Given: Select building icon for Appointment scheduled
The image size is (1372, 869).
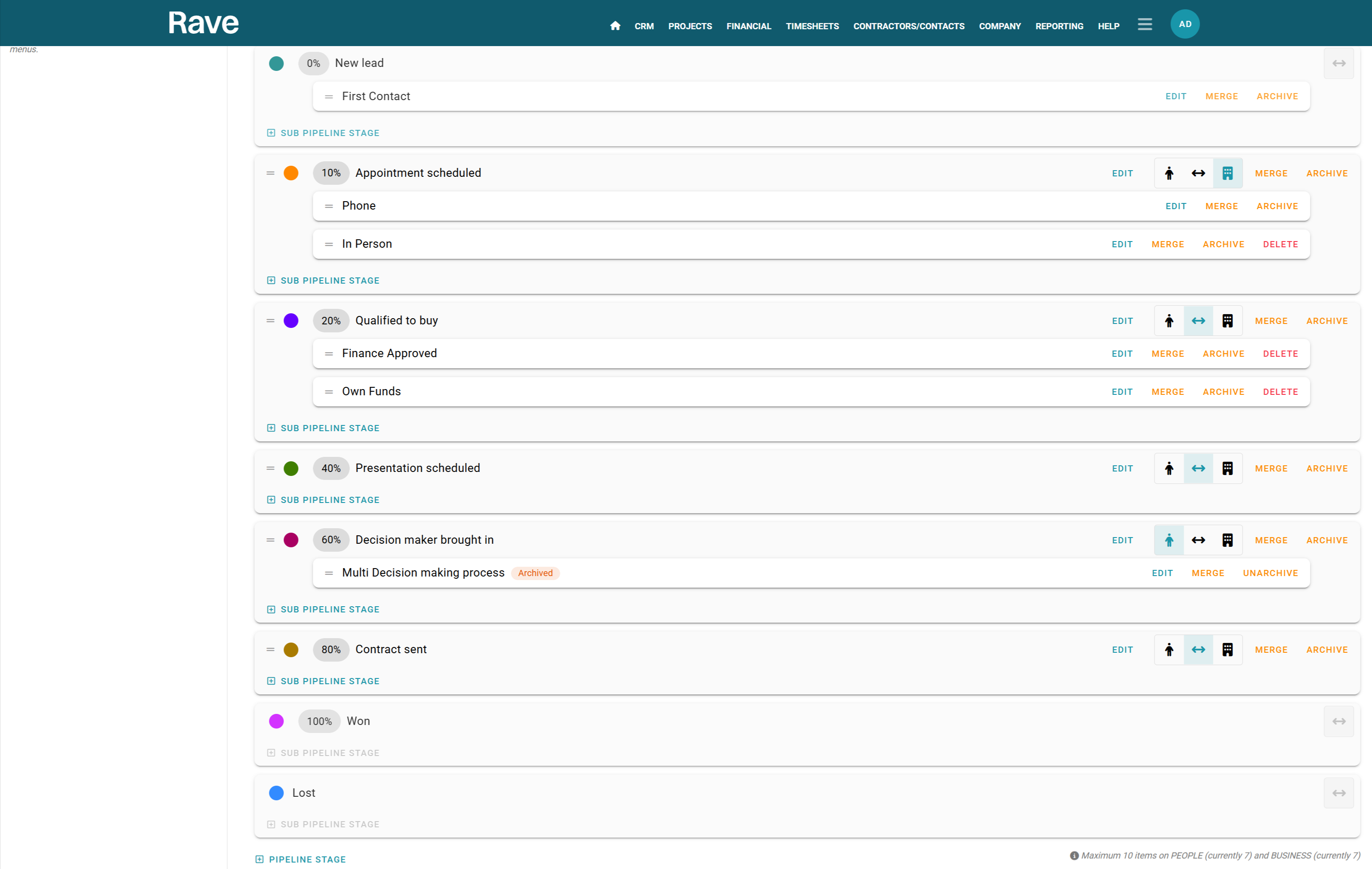Looking at the screenshot, I should [1228, 173].
